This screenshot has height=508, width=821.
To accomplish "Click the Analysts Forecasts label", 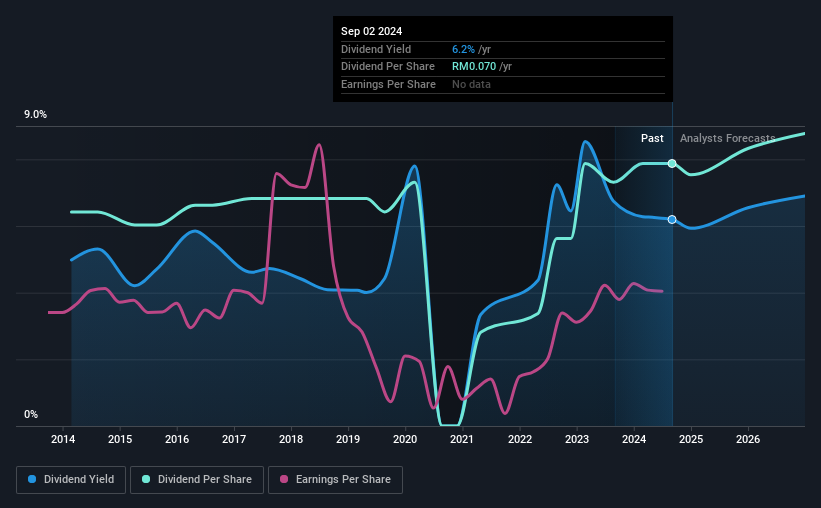I will [x=728, y=138].
